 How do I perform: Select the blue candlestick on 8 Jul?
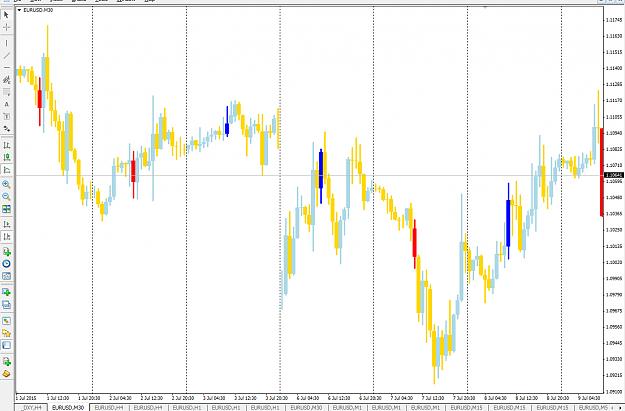pos(508,221)
